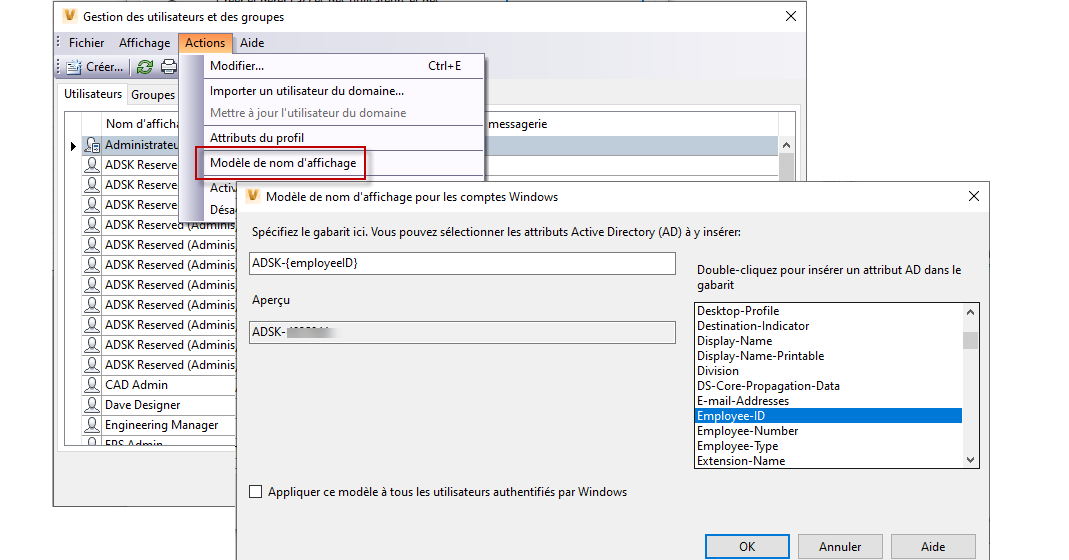1069x560 pixels.
Task: Toggle Appliquer ce modèle à tous checkbox
Action: pyautogui.click(x=256, y=492)
